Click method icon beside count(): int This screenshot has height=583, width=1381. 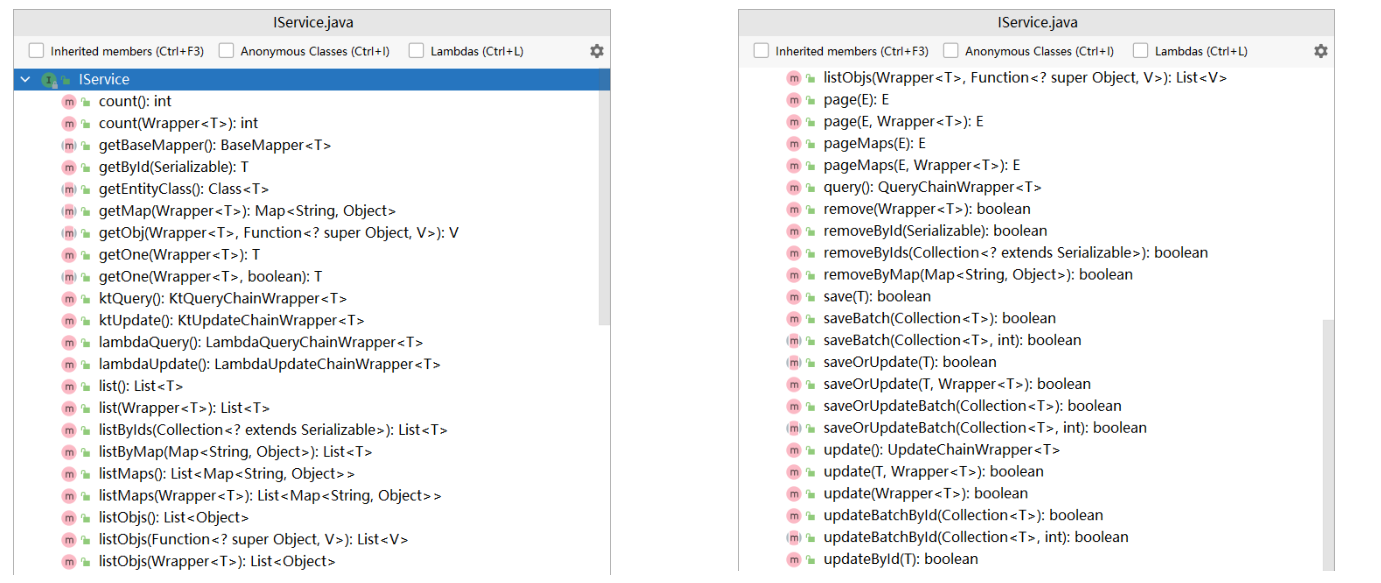tap(69, 101)
